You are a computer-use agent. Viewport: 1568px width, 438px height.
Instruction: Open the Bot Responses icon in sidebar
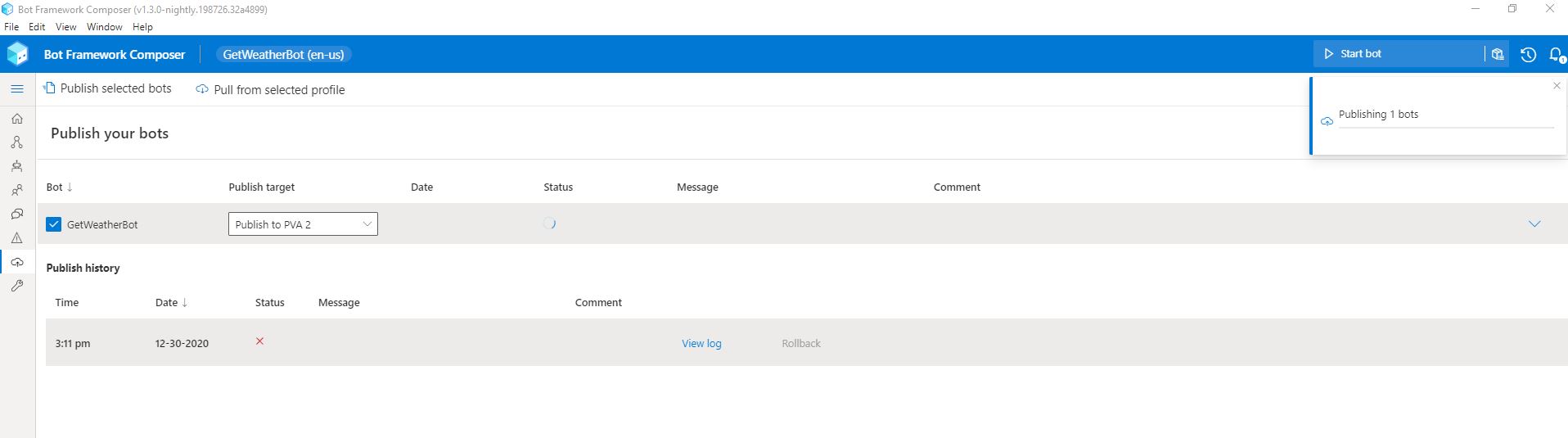point(17,166)
